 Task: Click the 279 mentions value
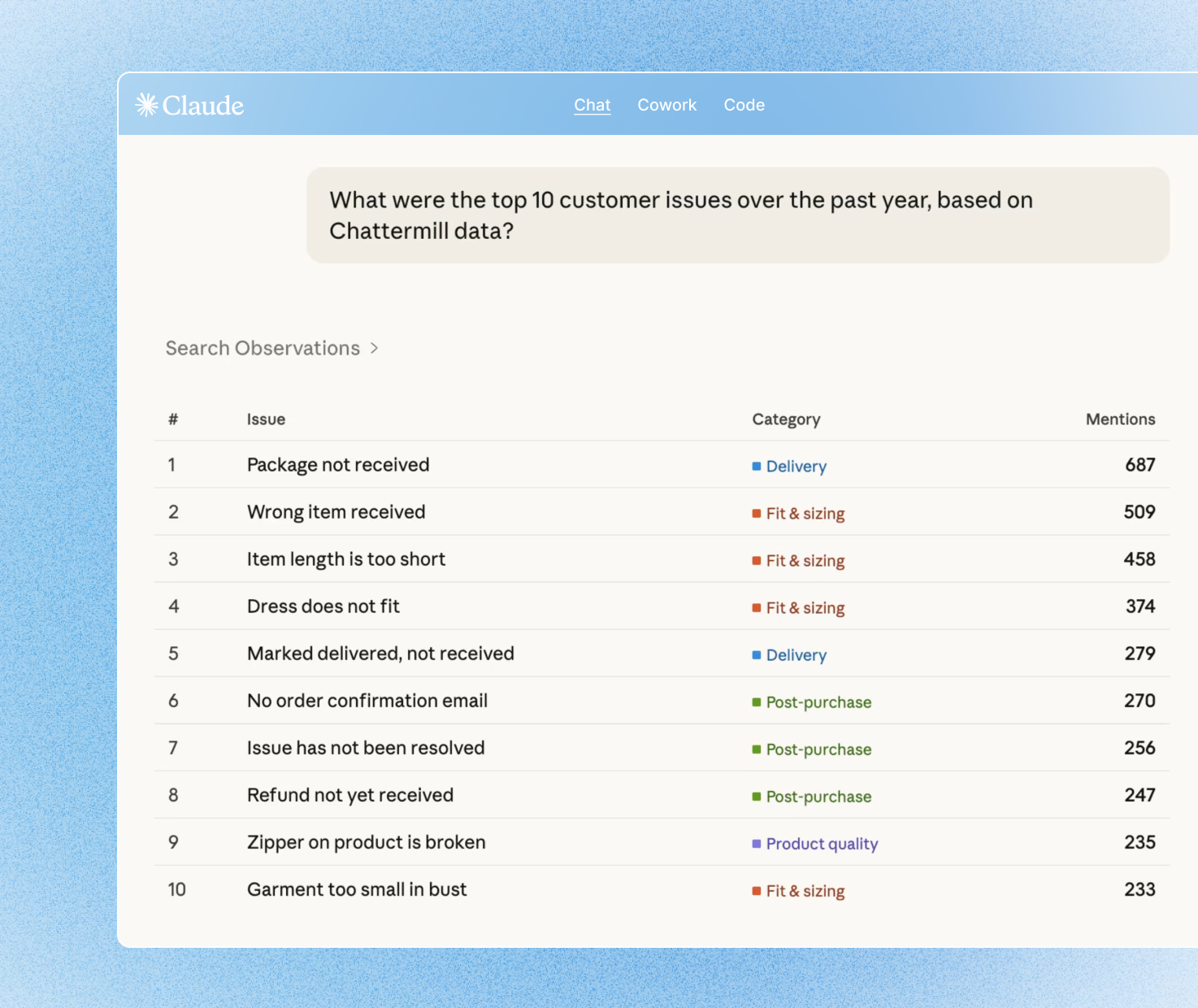coord(1140,654)
